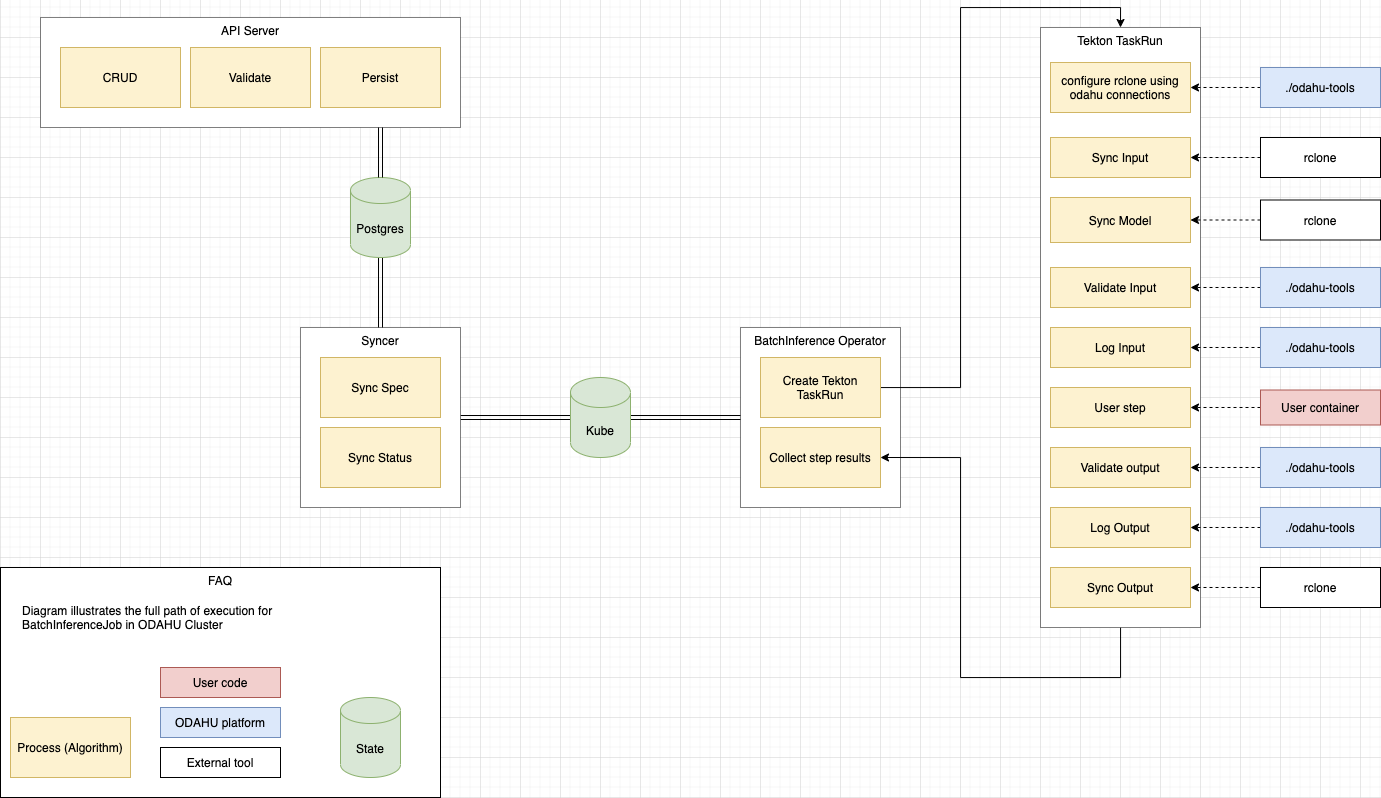Select the User step box
Viewport: 1381px width, 798px height.
[x=1120, y=407]
